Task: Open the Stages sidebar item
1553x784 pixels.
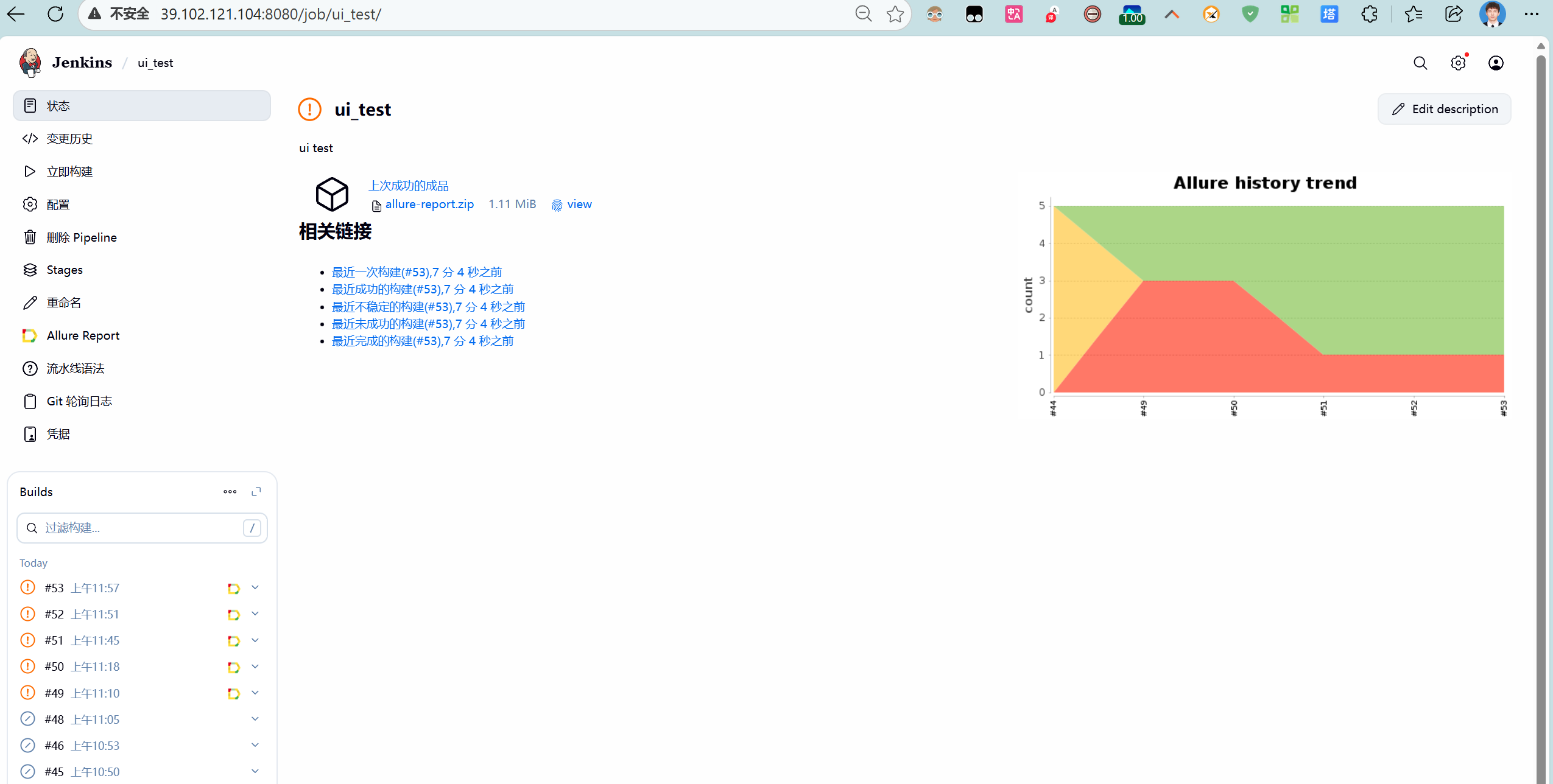Action: [65, 270]
